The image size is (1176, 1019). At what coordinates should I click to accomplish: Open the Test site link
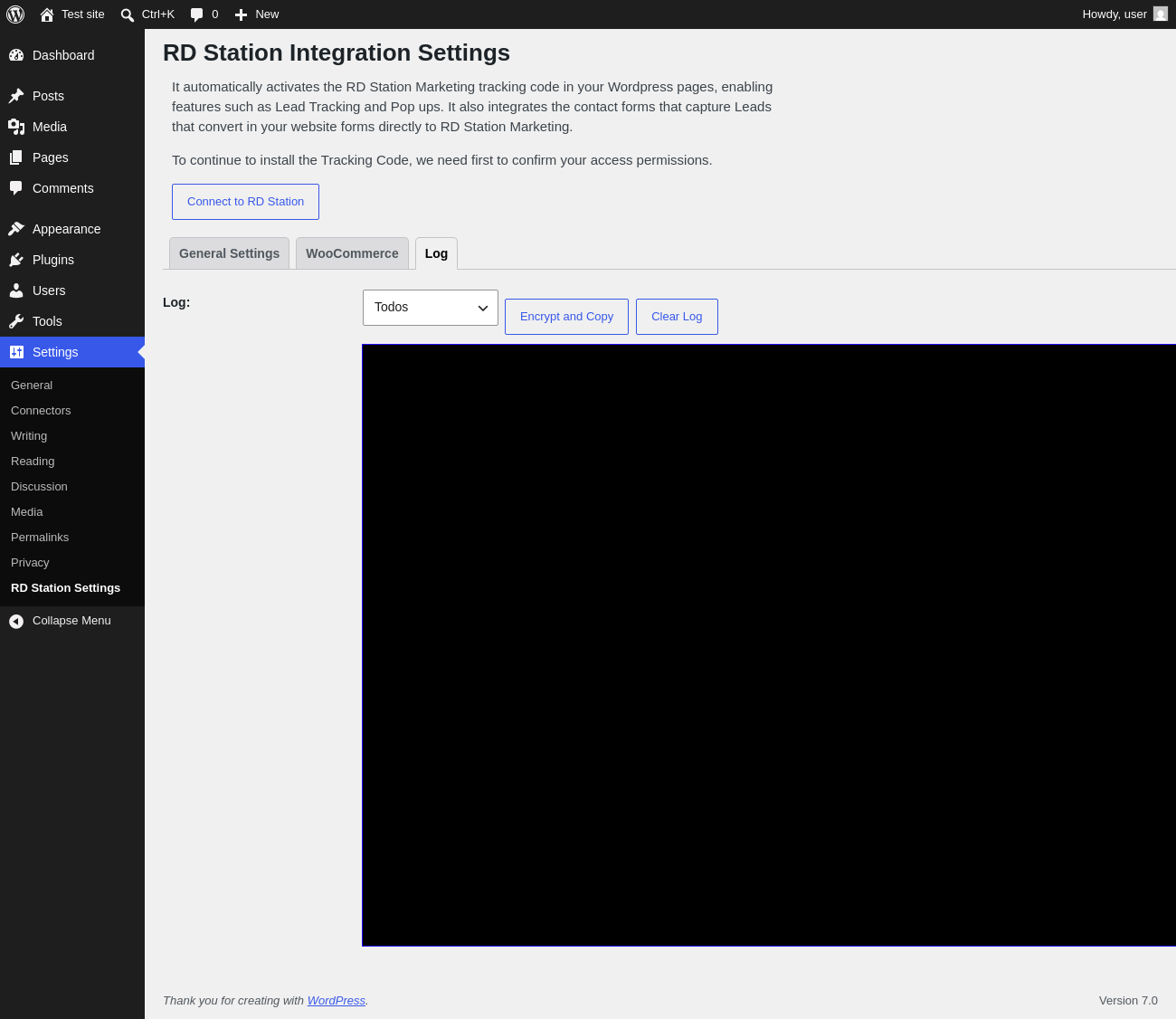click(x=83, y=14)
